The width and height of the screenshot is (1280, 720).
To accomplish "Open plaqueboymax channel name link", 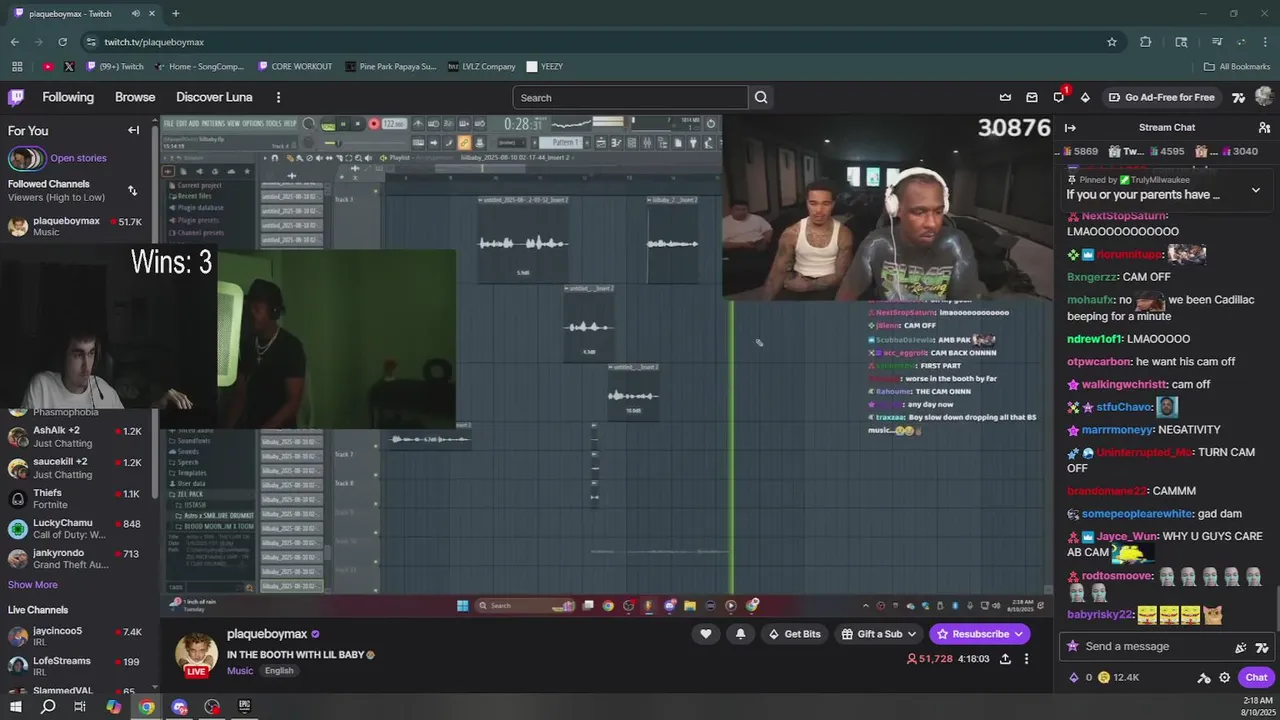I will (267, 634).
